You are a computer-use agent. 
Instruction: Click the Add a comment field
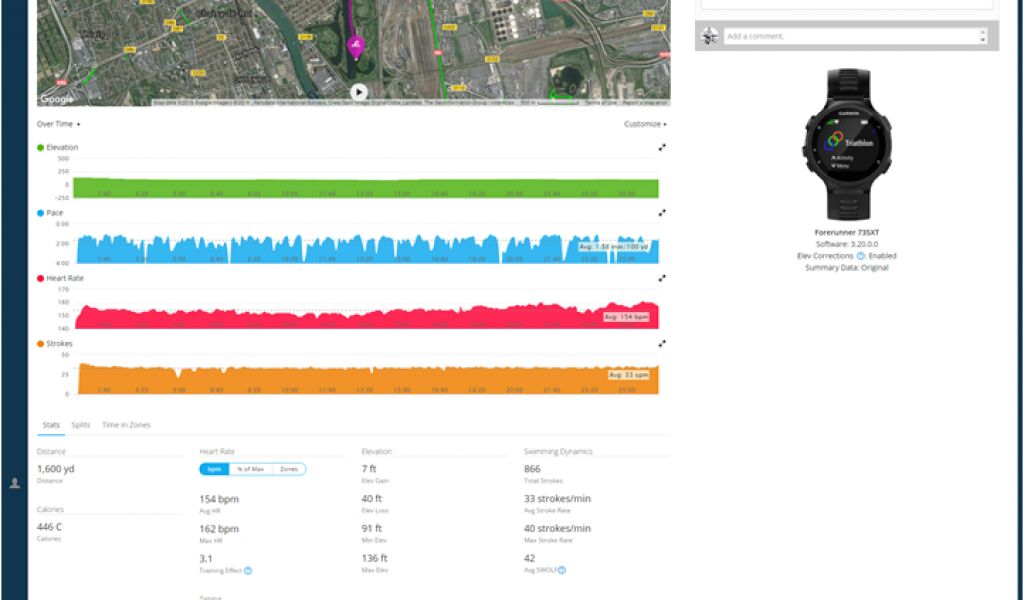click(848, 36)
